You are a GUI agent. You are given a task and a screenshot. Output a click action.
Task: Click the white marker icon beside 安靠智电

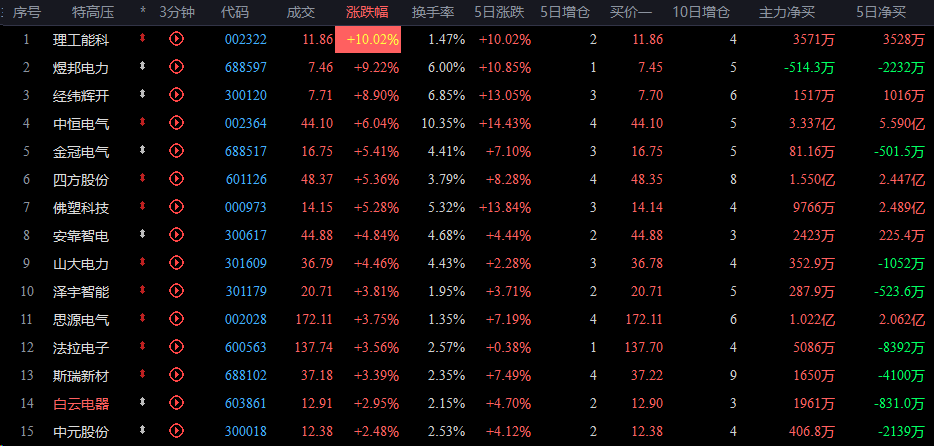[x=142, y=235]
